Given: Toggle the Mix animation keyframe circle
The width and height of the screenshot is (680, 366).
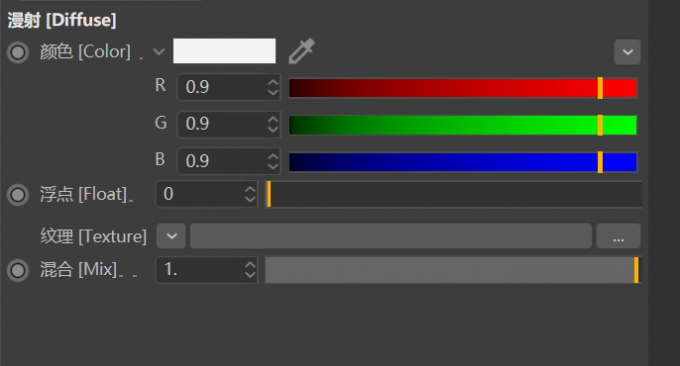Looking at the screenshot, I should point(18,270).
